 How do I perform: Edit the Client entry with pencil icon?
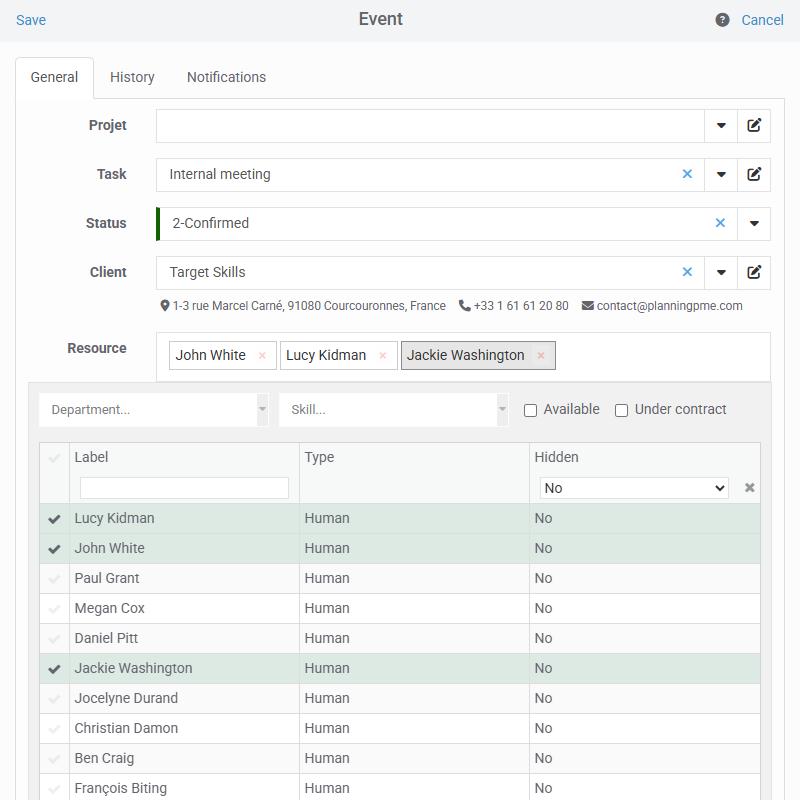754,272
